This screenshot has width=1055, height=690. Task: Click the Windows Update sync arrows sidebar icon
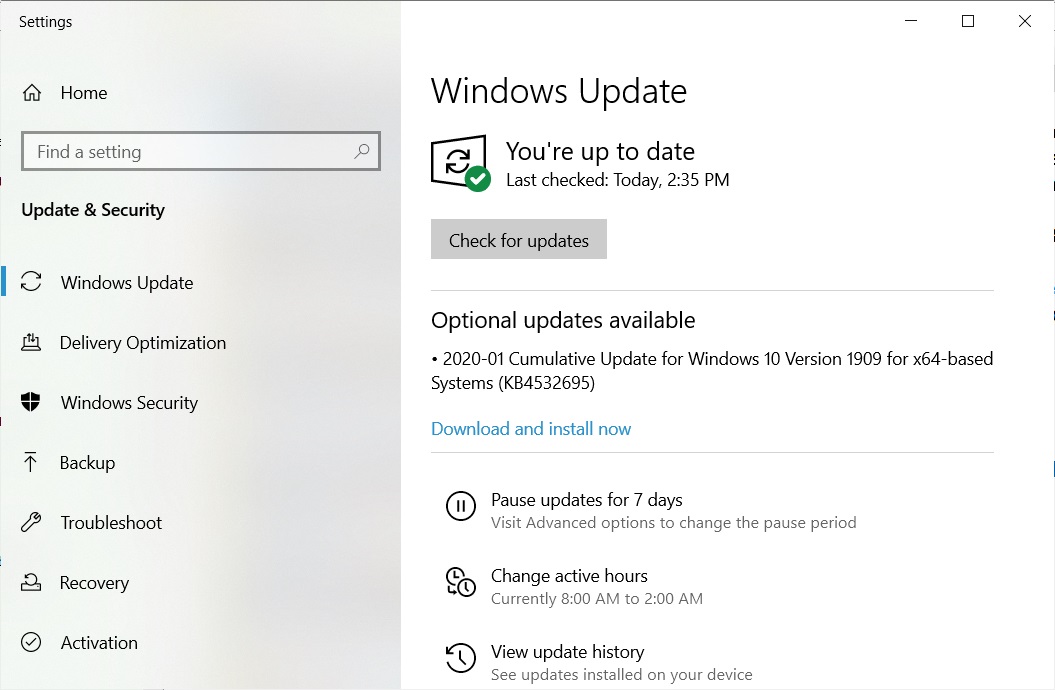(x=31, y=281)
